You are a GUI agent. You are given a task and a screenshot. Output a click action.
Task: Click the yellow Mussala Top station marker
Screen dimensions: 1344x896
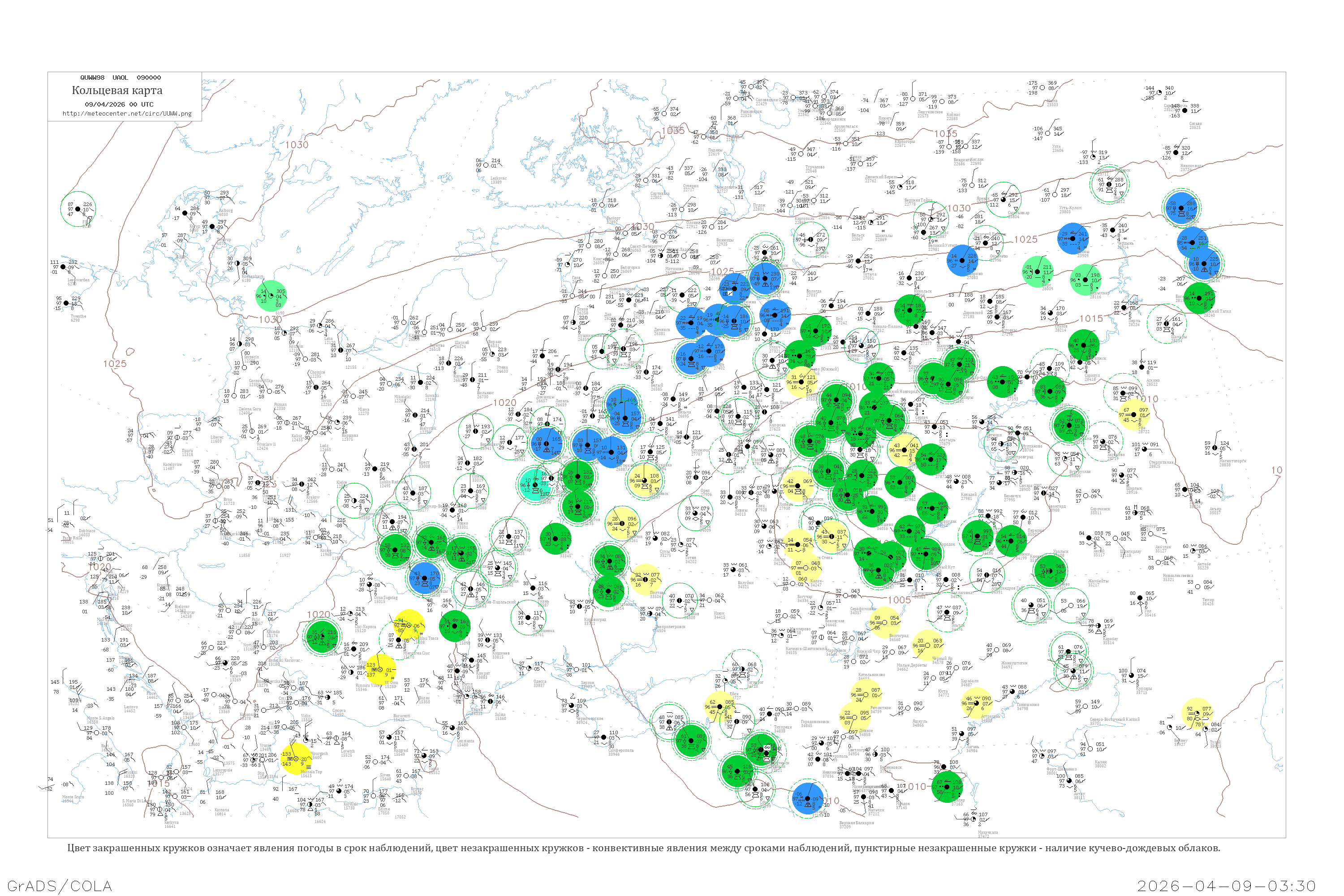click(296, 759)
